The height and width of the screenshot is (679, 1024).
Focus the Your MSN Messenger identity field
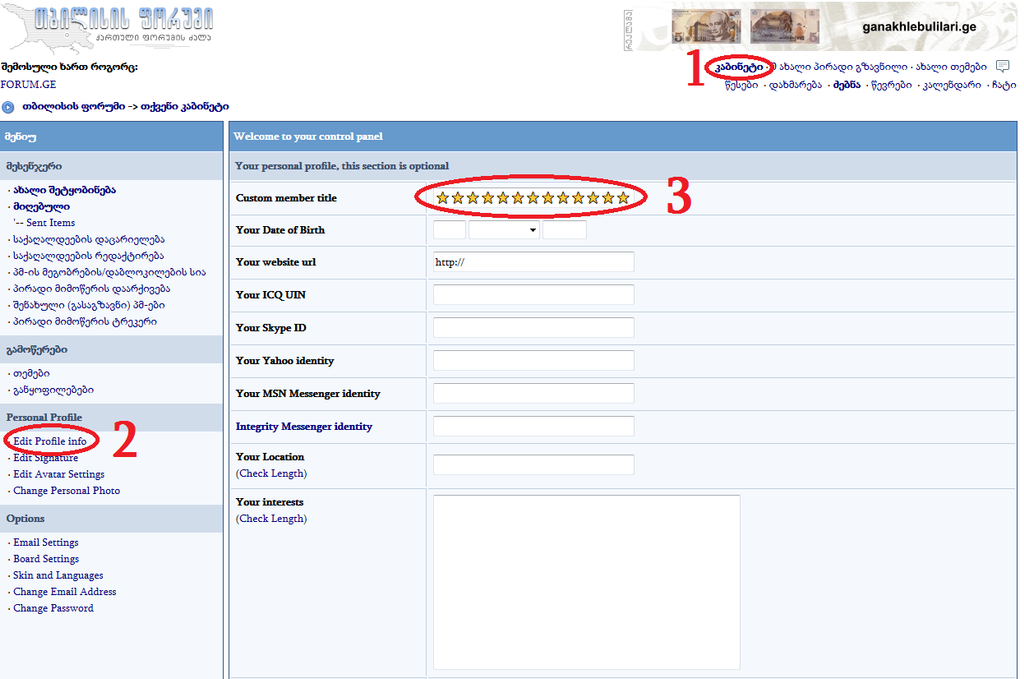click(x=534, y=393)
